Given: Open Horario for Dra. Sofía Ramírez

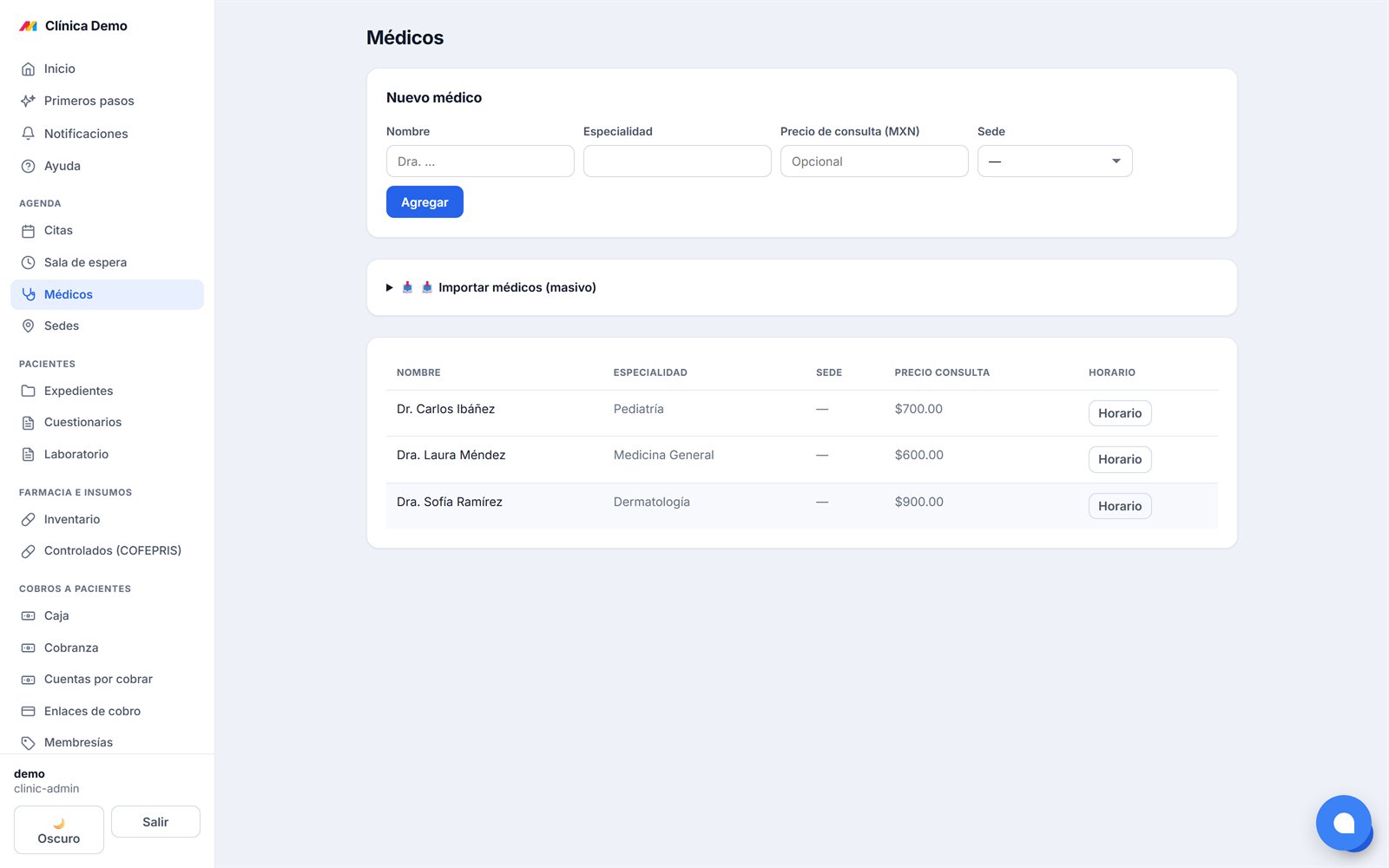Looking at the screenshot, I should pyautogui.click(x=1120, y=506).
